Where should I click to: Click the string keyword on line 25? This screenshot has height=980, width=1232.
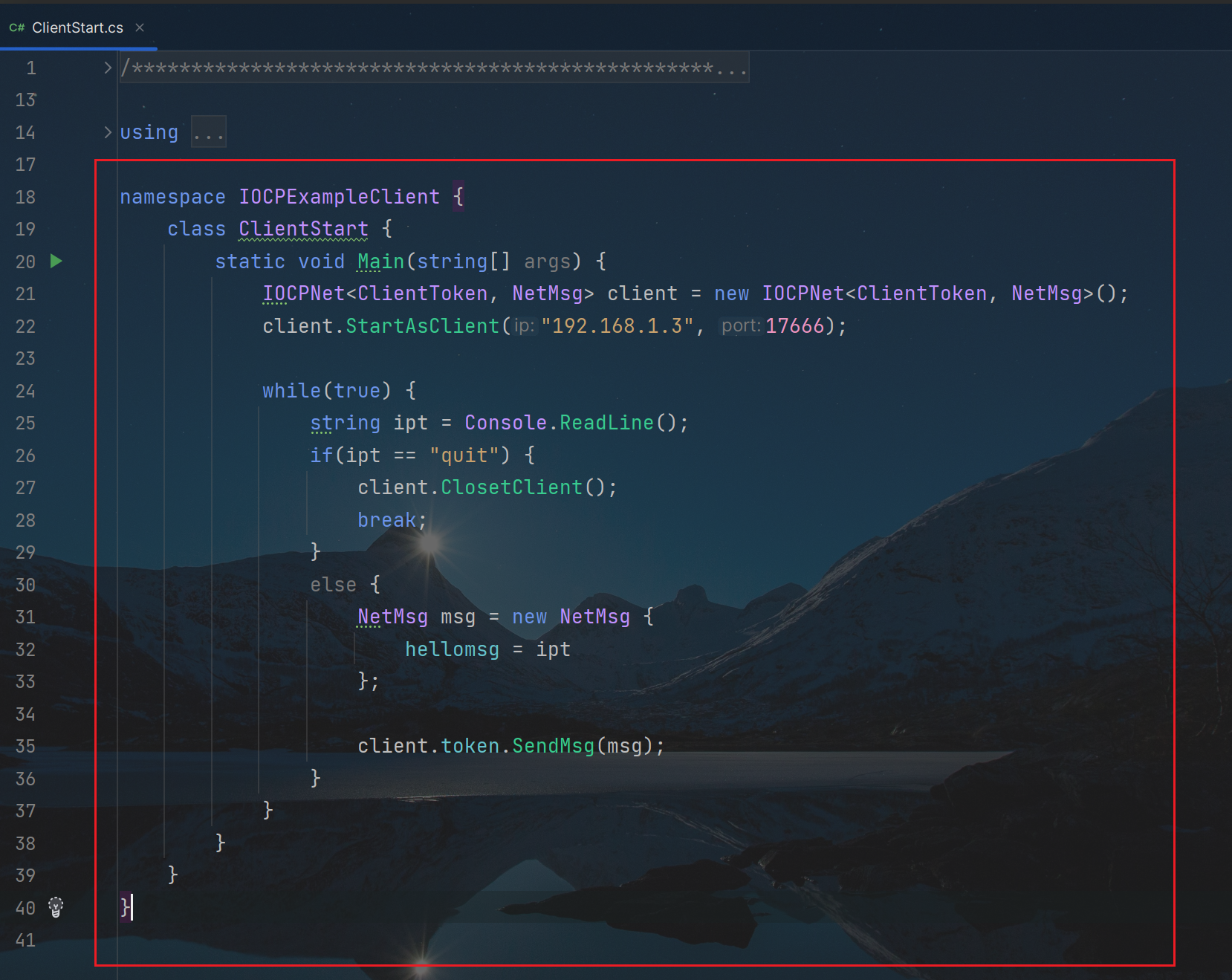click(x=345, y=423)
